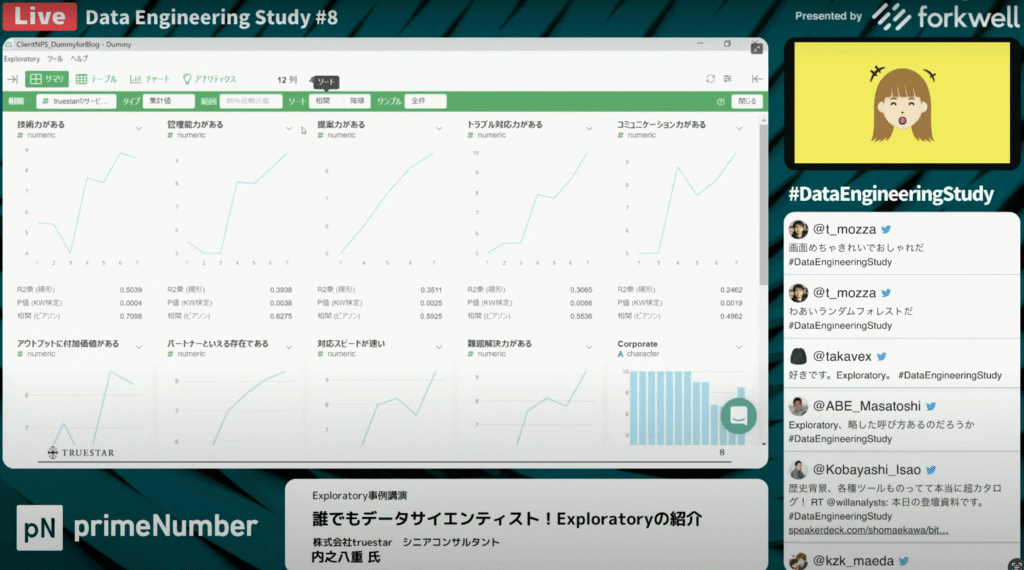This screenshot has width=1024, height=570.
Task: Switch to the テーブル tab
Action: click(x=98, y=79)
